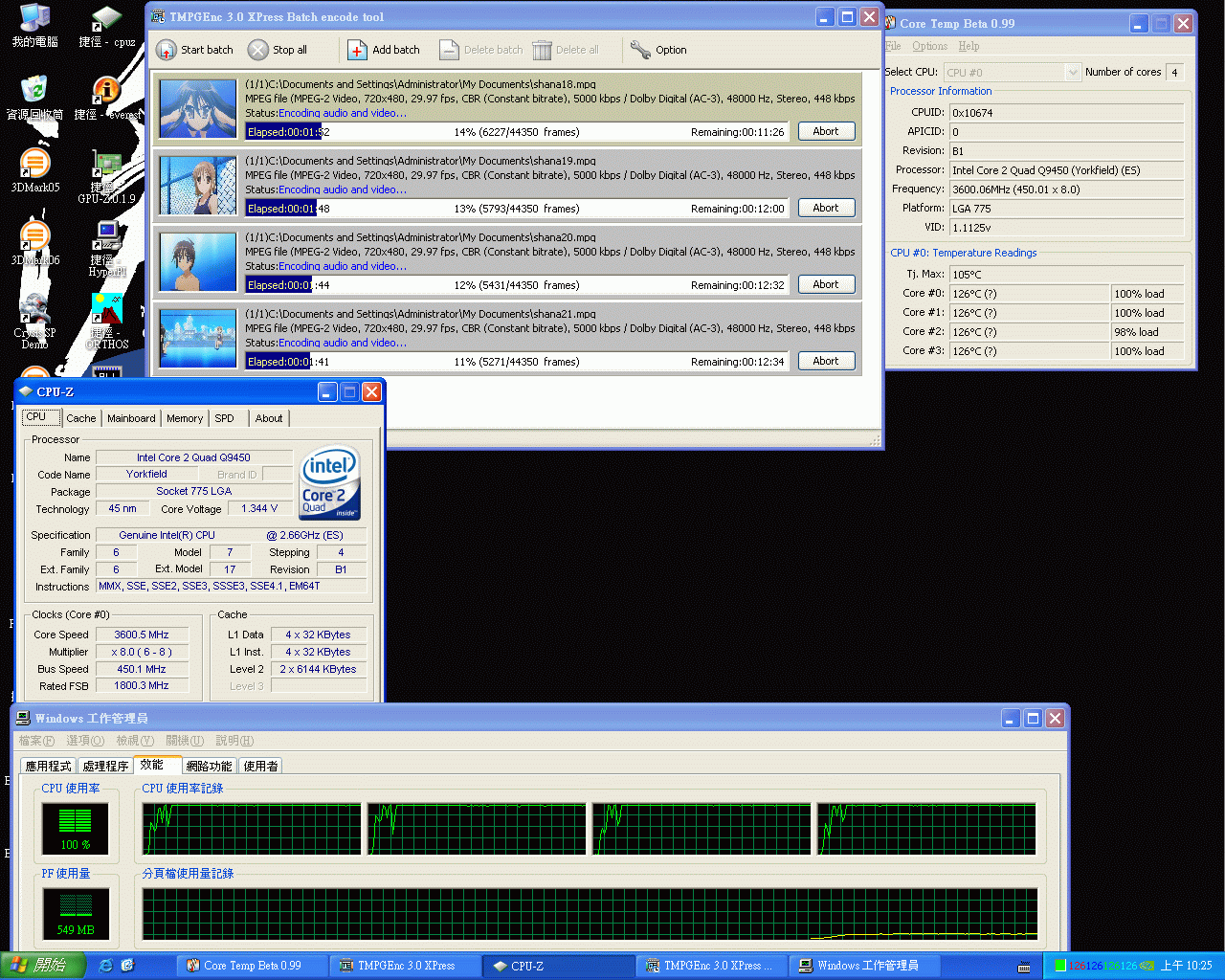Switch to 應用程式 tab in Task Manager
1225x980 pixels.
click(x=48, y=766)
